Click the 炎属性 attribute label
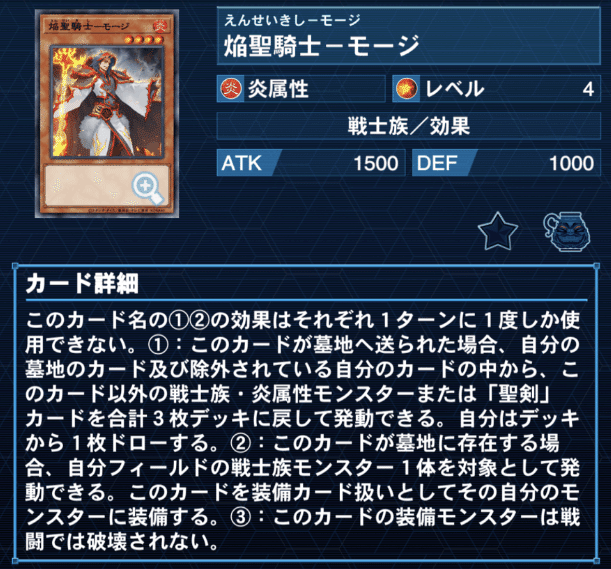The height and width of the screenshot is (569, 611). coord(278,89)
